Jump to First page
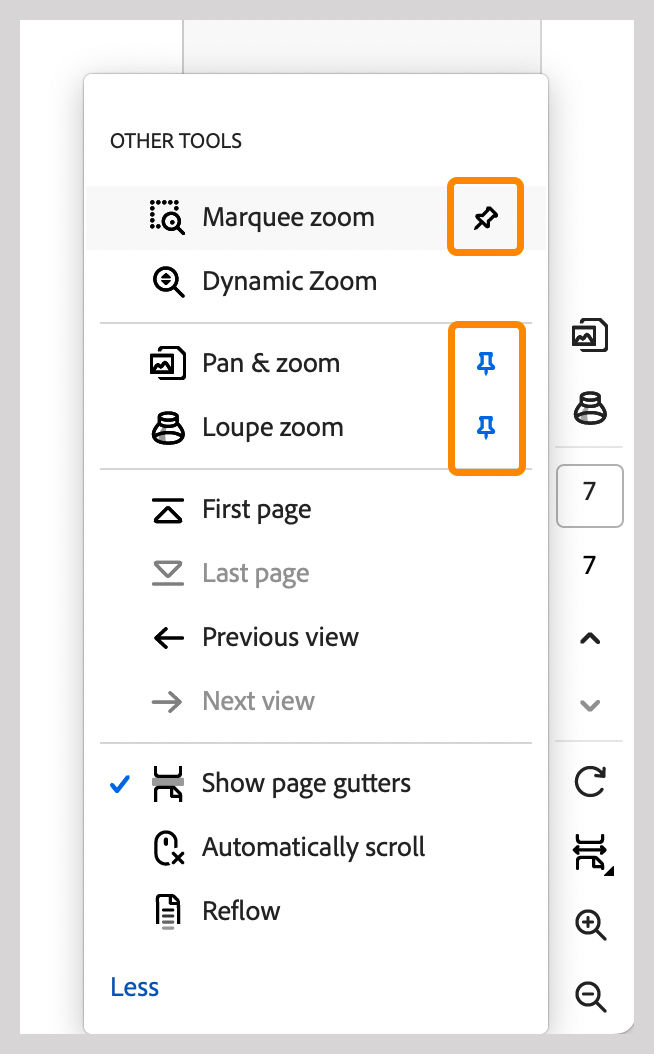654x1054 pixels. pos(256,510)
